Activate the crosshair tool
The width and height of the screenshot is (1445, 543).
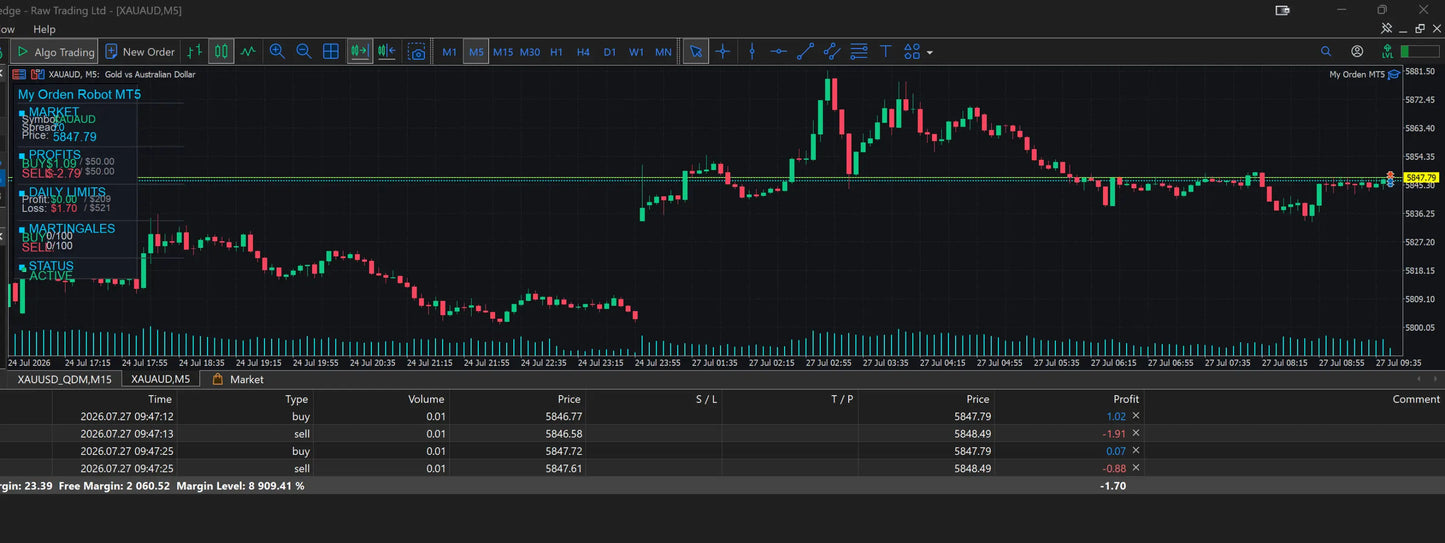(x=723, y=52)
